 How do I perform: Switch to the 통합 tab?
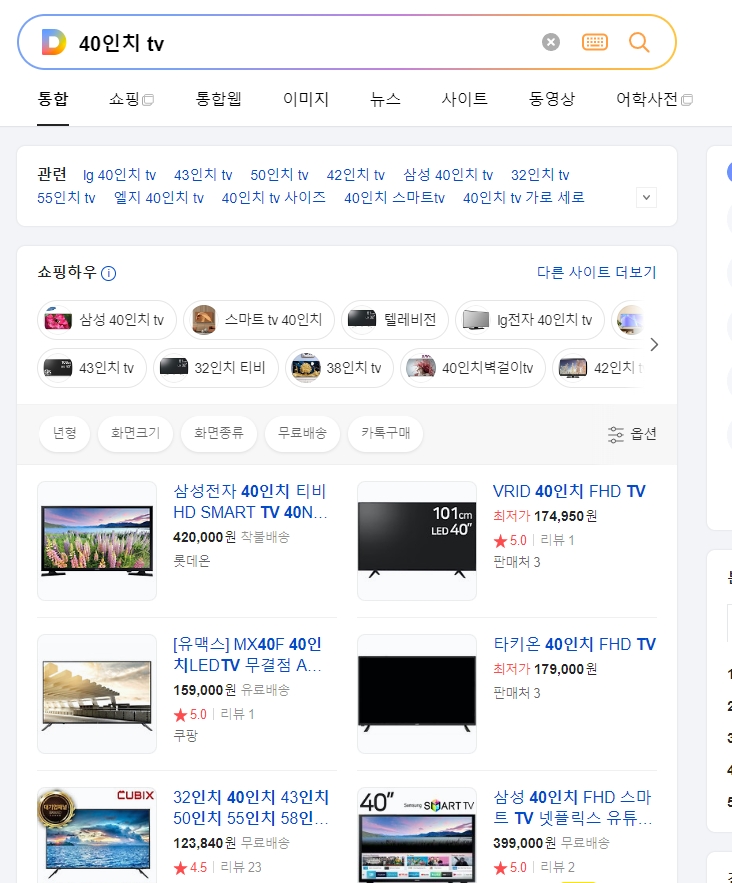(53, 99)
